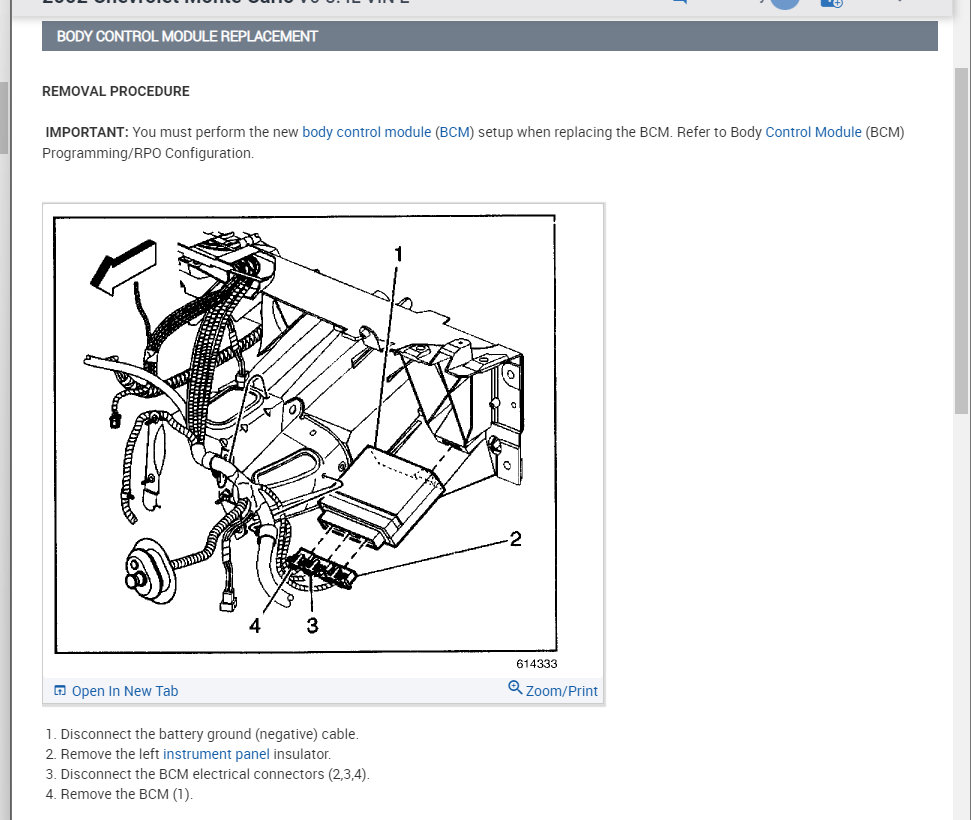
Task: Click step 'Disconnect the BCM electrical connectors (2,3,4).'
Action: 215,774
